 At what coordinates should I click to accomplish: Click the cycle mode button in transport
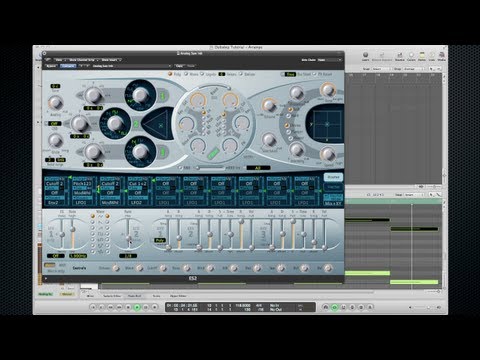335,307
